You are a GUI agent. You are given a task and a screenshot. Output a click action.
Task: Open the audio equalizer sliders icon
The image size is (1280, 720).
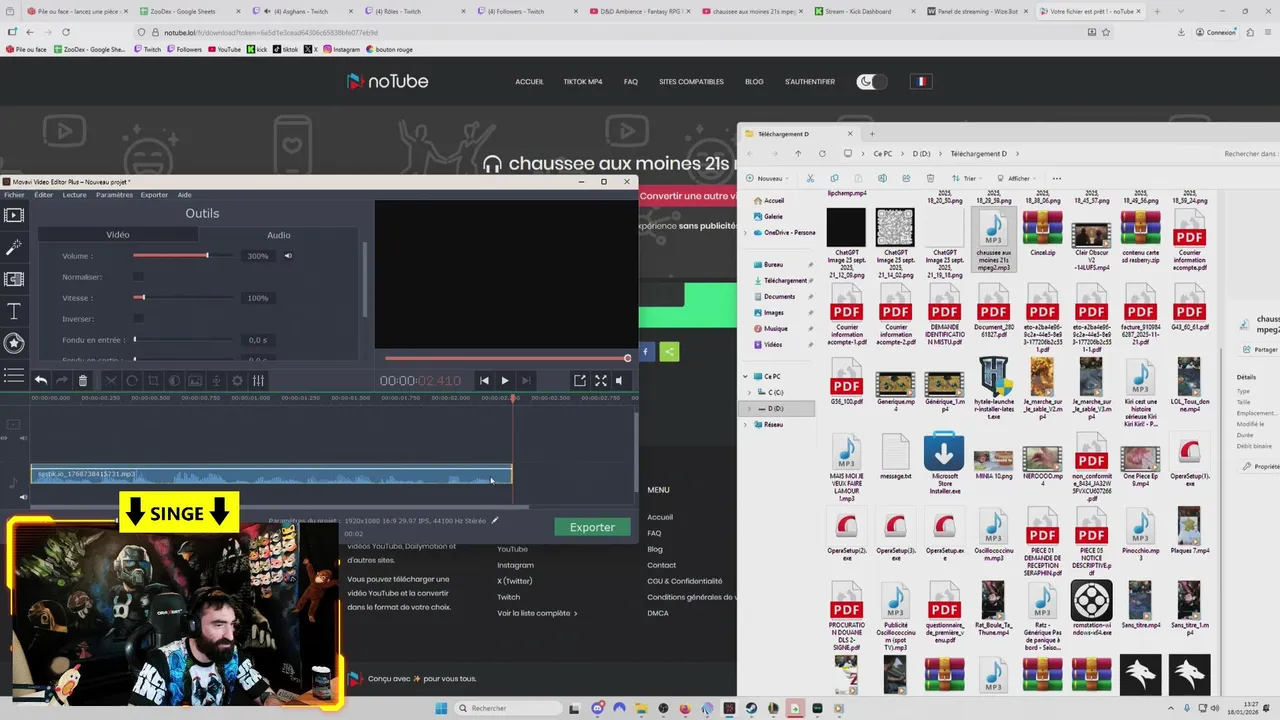click(x=258, y=380)
